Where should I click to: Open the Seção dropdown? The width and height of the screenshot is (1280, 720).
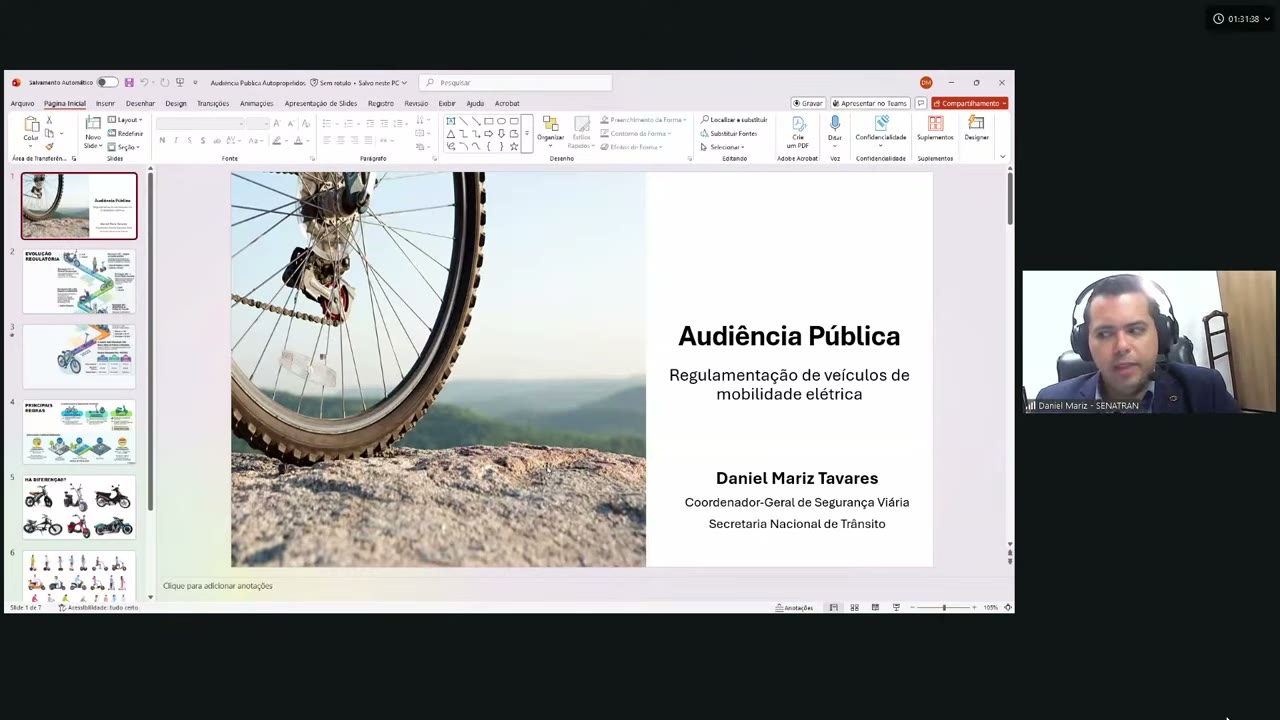coord(123,147)
